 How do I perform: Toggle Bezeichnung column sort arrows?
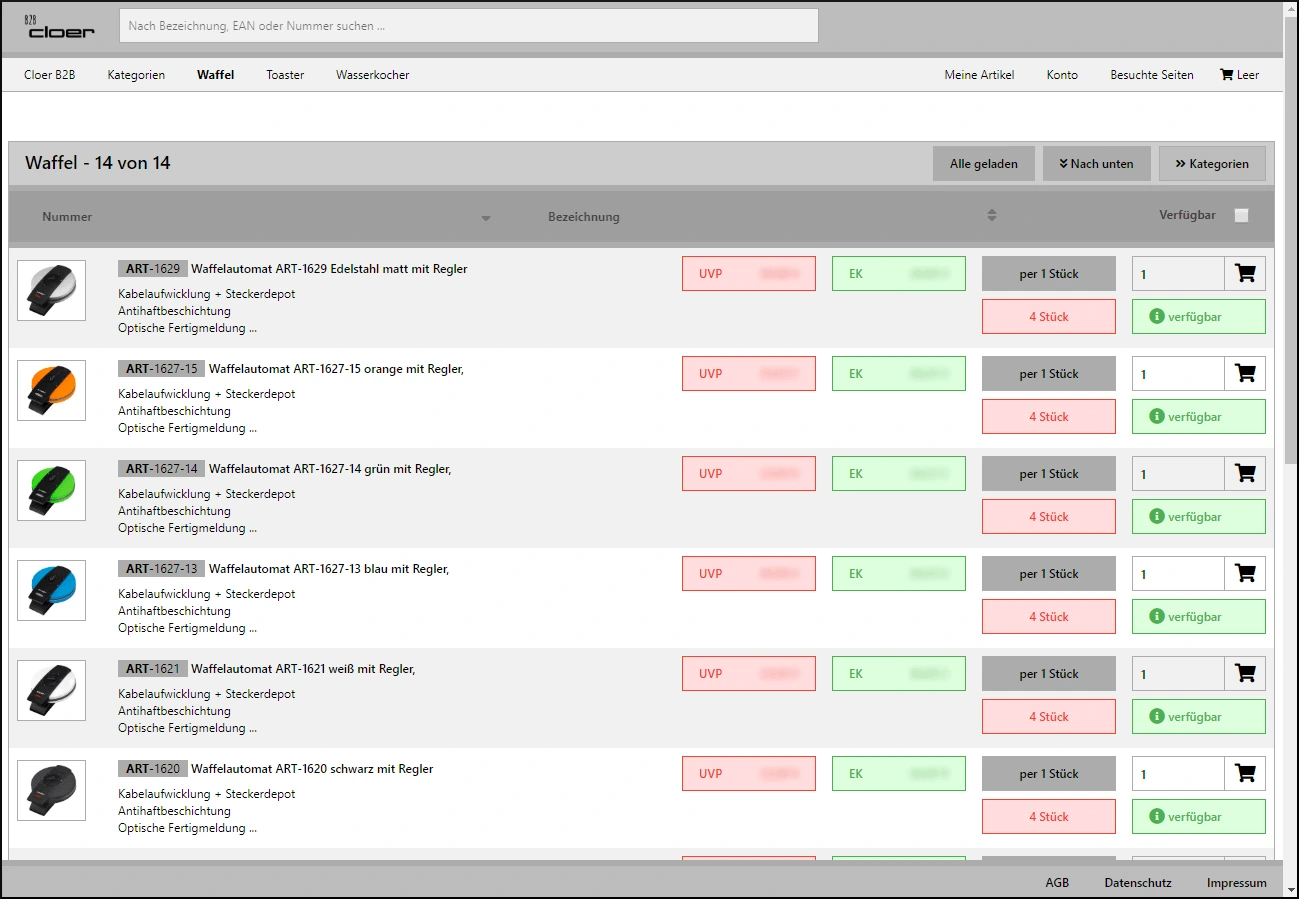click(x=991, y=216)
